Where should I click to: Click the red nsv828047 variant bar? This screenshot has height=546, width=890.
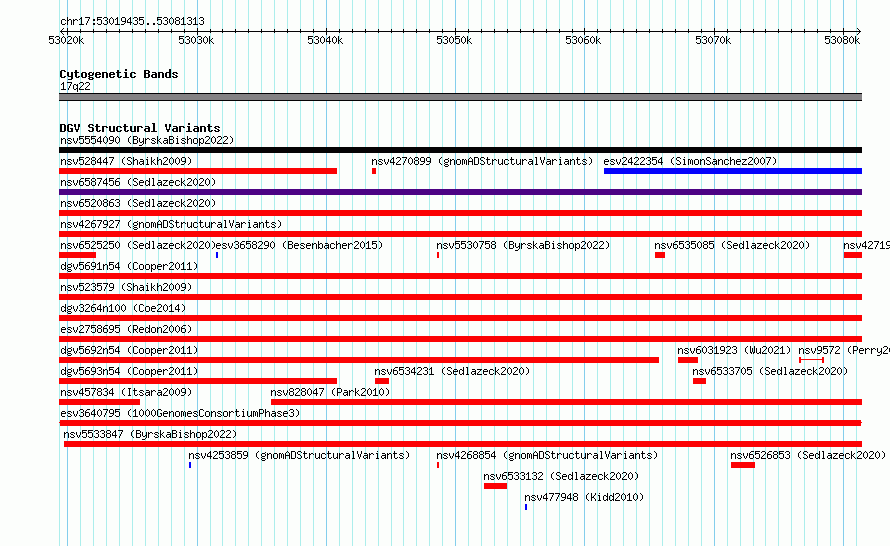(566, 402)
